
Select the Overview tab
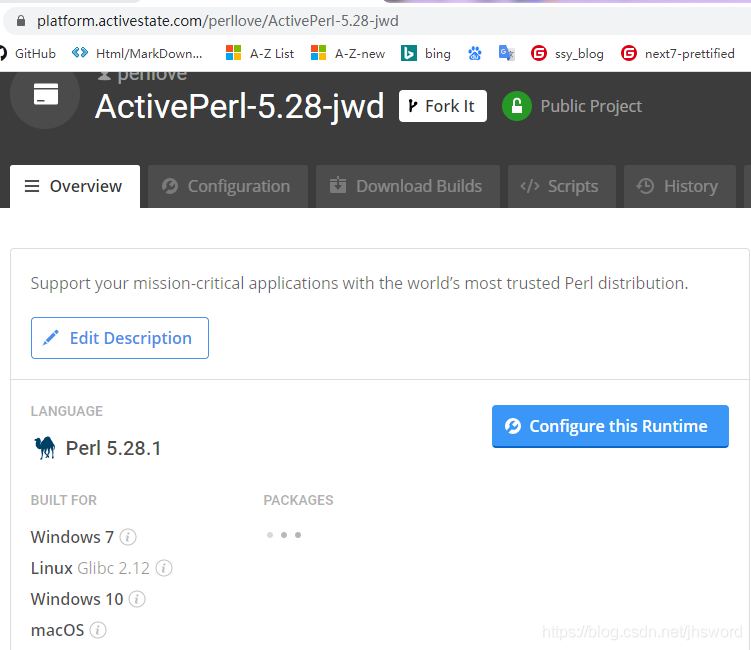point(74,186)
